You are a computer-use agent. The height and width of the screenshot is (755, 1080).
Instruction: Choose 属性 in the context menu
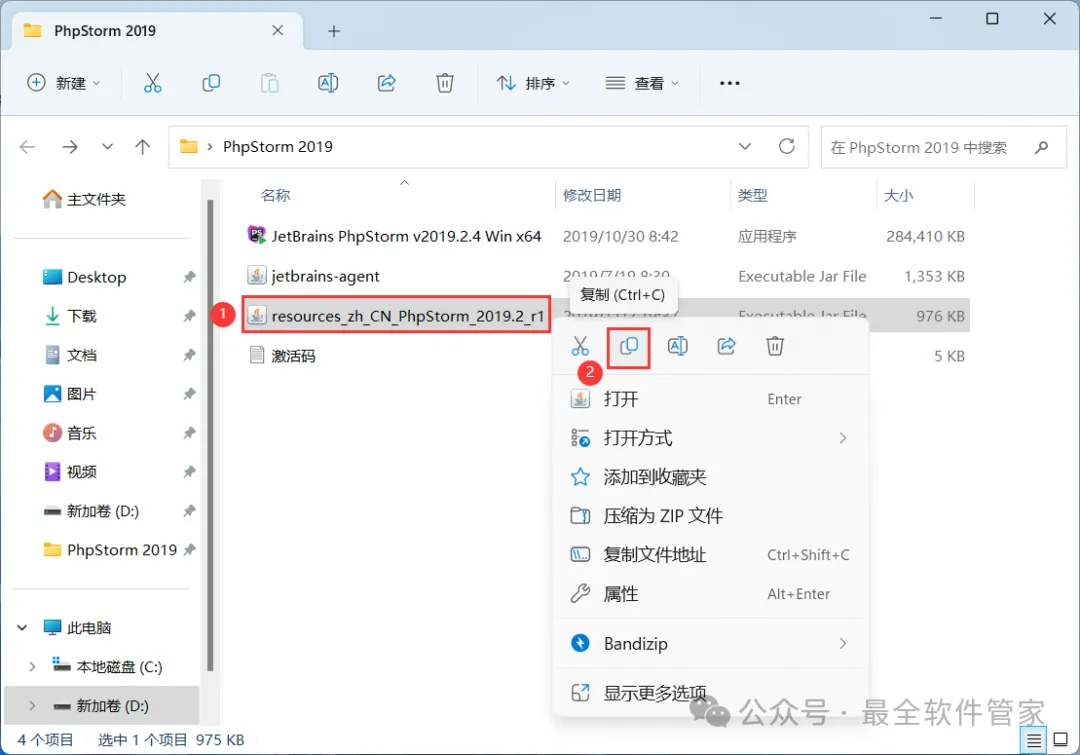[711, 594]
